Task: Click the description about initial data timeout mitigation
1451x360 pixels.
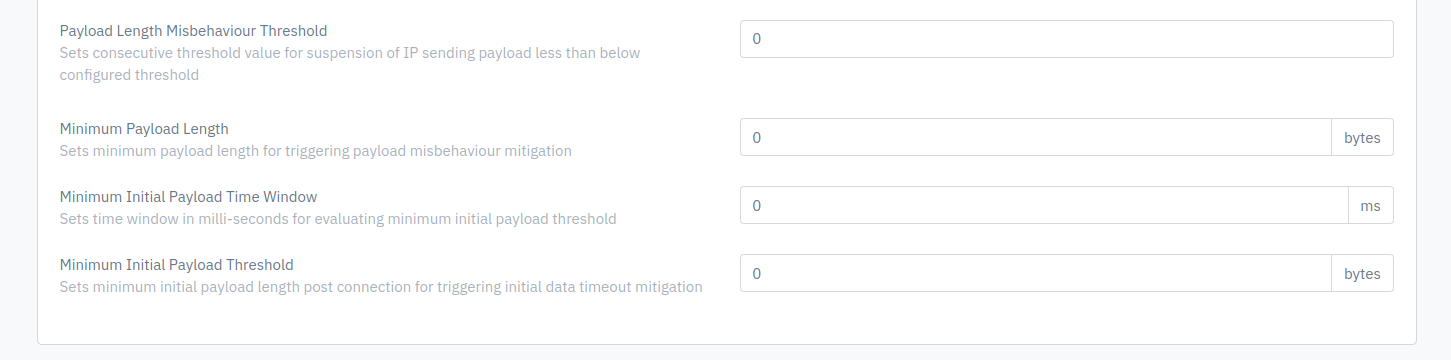Action: coord(381,287)
